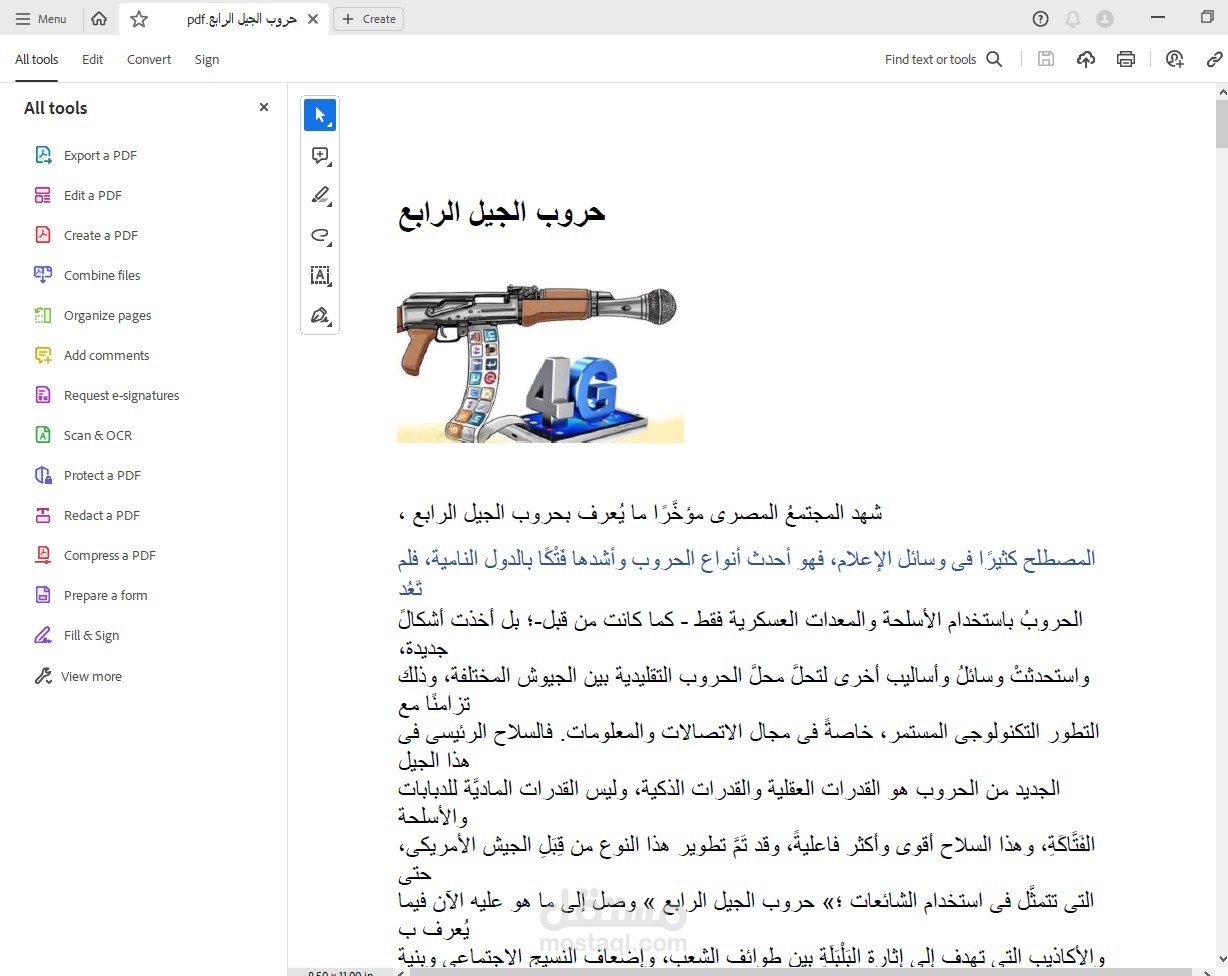
Task: Activate the Add text tool
Action: [x=320, y=275]
